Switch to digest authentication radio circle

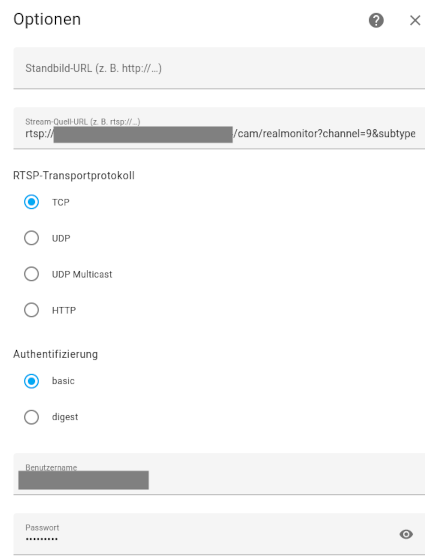[31, 417]
